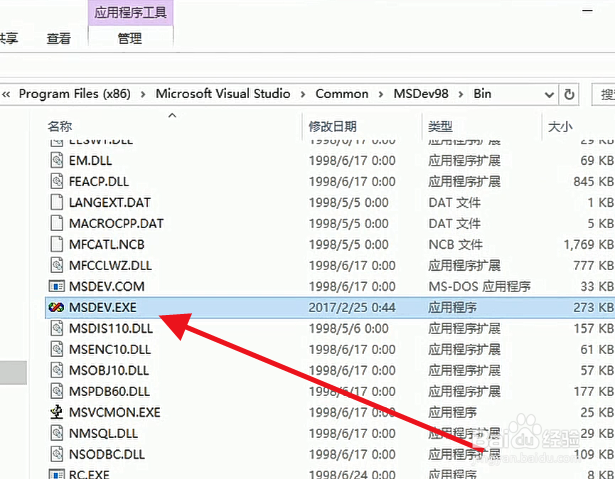Screen dimensions: 615x479
Task: Expand the arrow after Program Files (x86)
Action: (x=143, y=95)
